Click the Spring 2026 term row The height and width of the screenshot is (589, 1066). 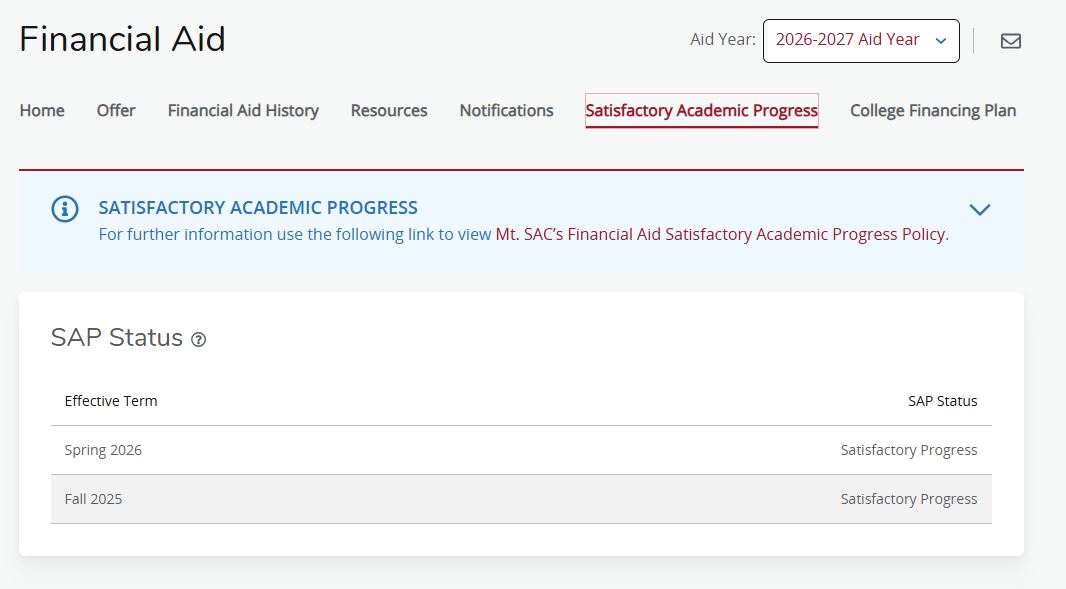pyautogui.click(x=521, y=450)
